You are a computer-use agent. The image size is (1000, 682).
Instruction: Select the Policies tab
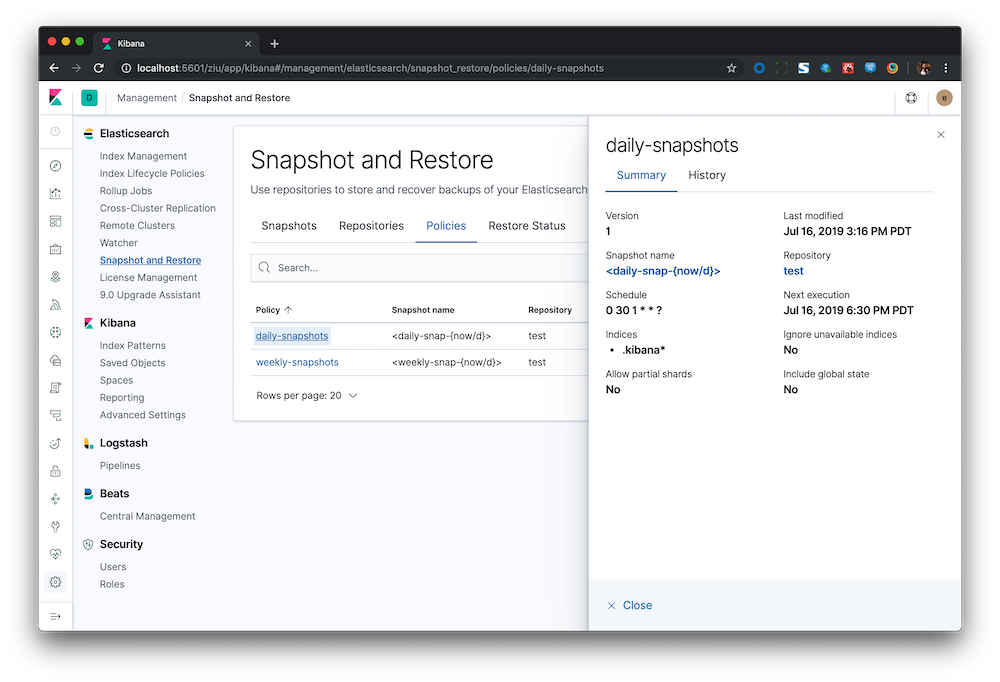446,226
